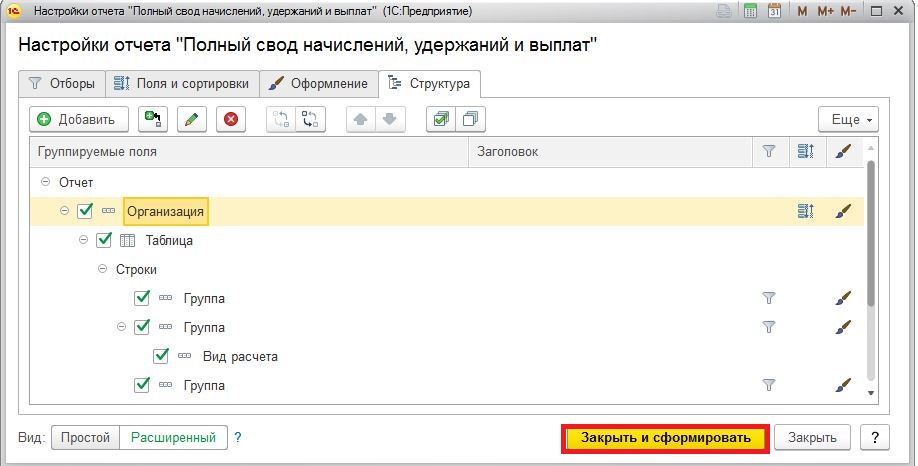Switch view to Расширенный
This screenshot has width=918, height=466.
coord(173,437)
